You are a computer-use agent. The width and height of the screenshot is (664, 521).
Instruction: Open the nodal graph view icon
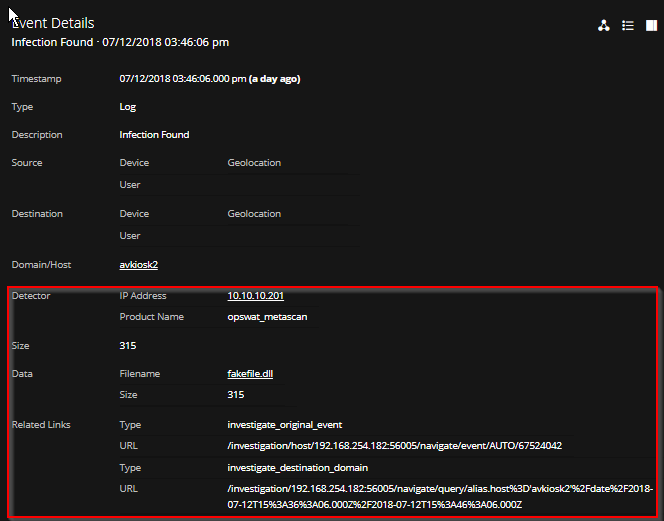(x=603, y=26)
